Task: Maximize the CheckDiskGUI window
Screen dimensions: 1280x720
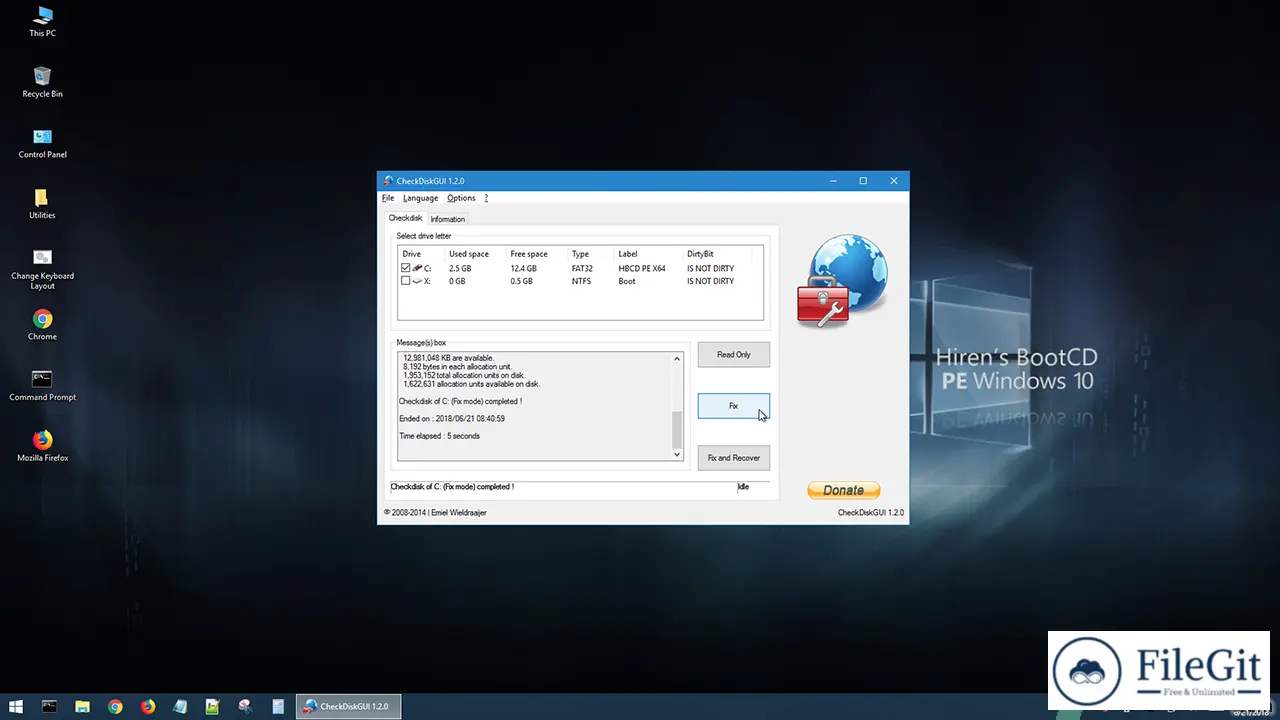Action: click(863, 181)
